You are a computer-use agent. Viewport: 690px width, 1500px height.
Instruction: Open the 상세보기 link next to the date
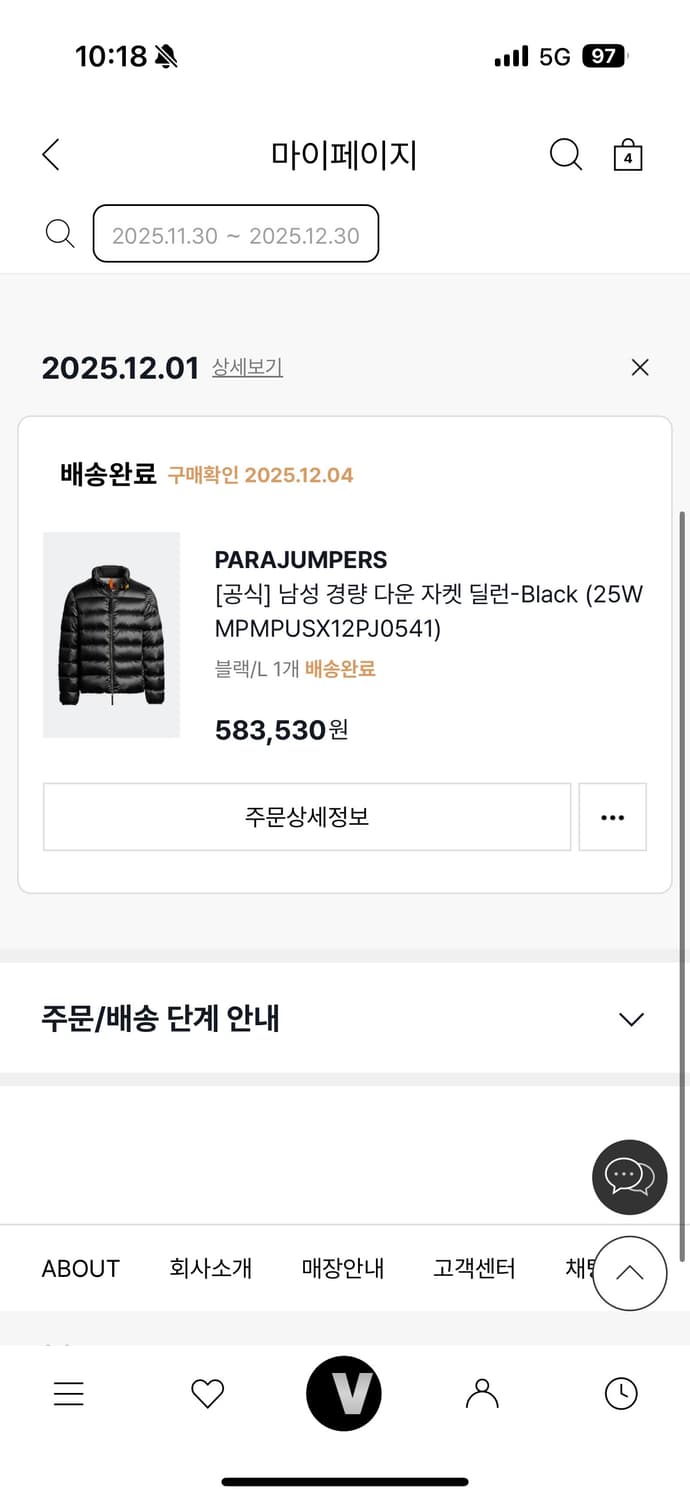coord(247,369)
